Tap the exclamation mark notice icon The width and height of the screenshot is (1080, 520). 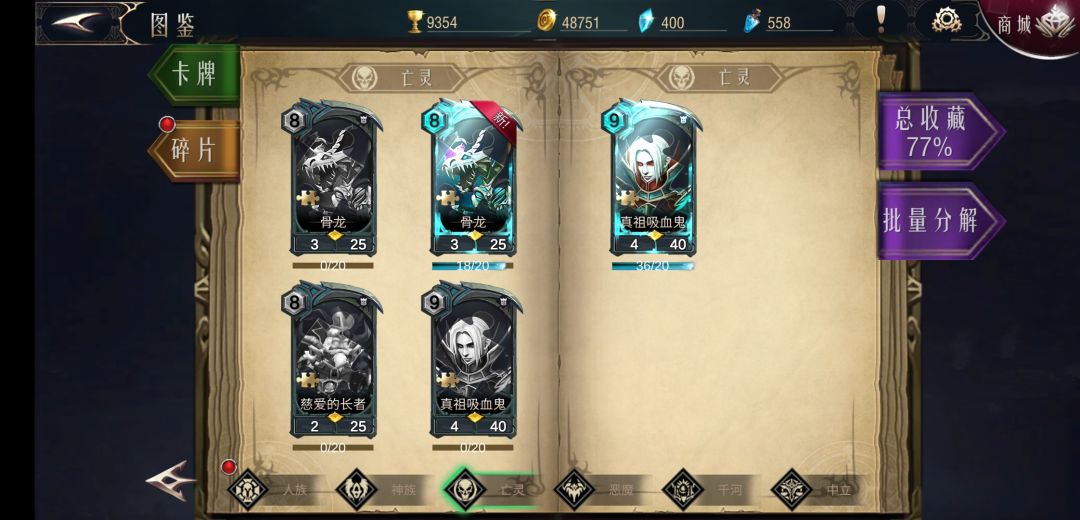coord(880,19)
